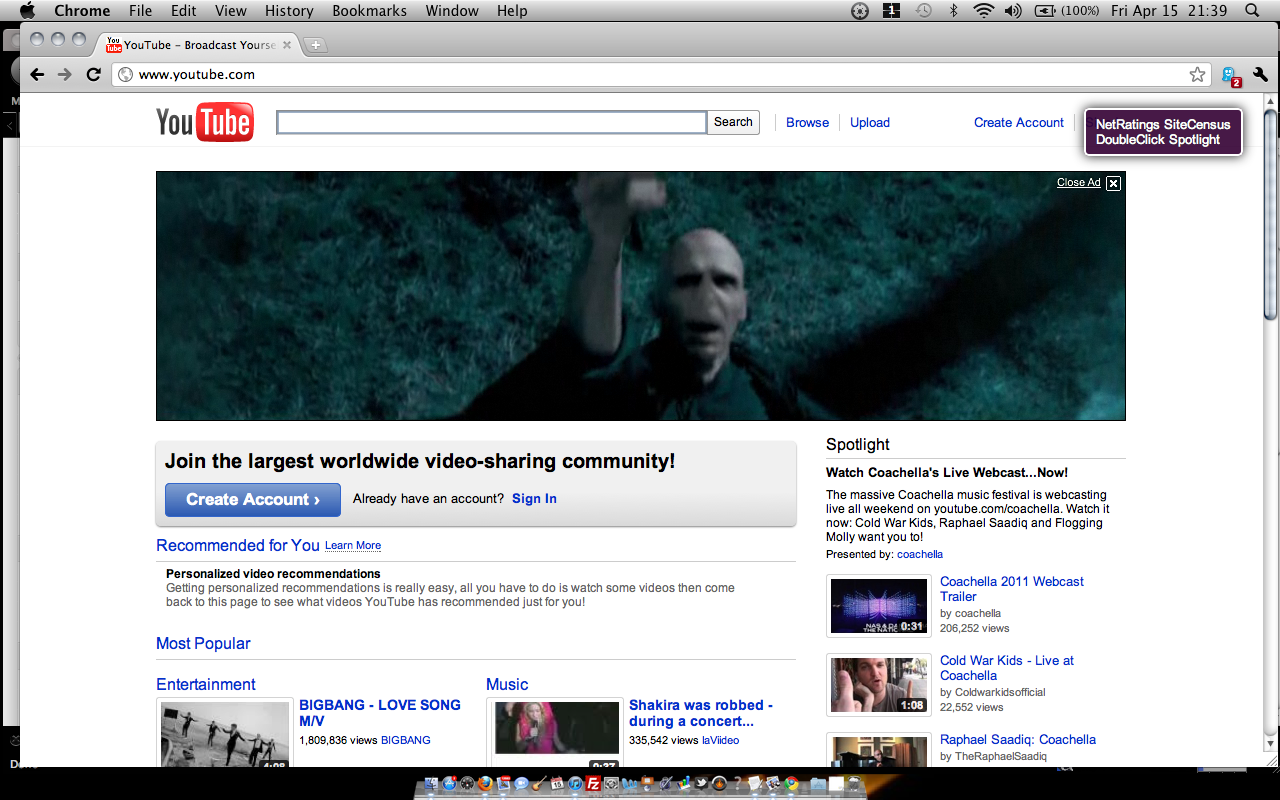Close the ad with the X icon
The image size is (1280, 800).
(x=1113, y=183)
